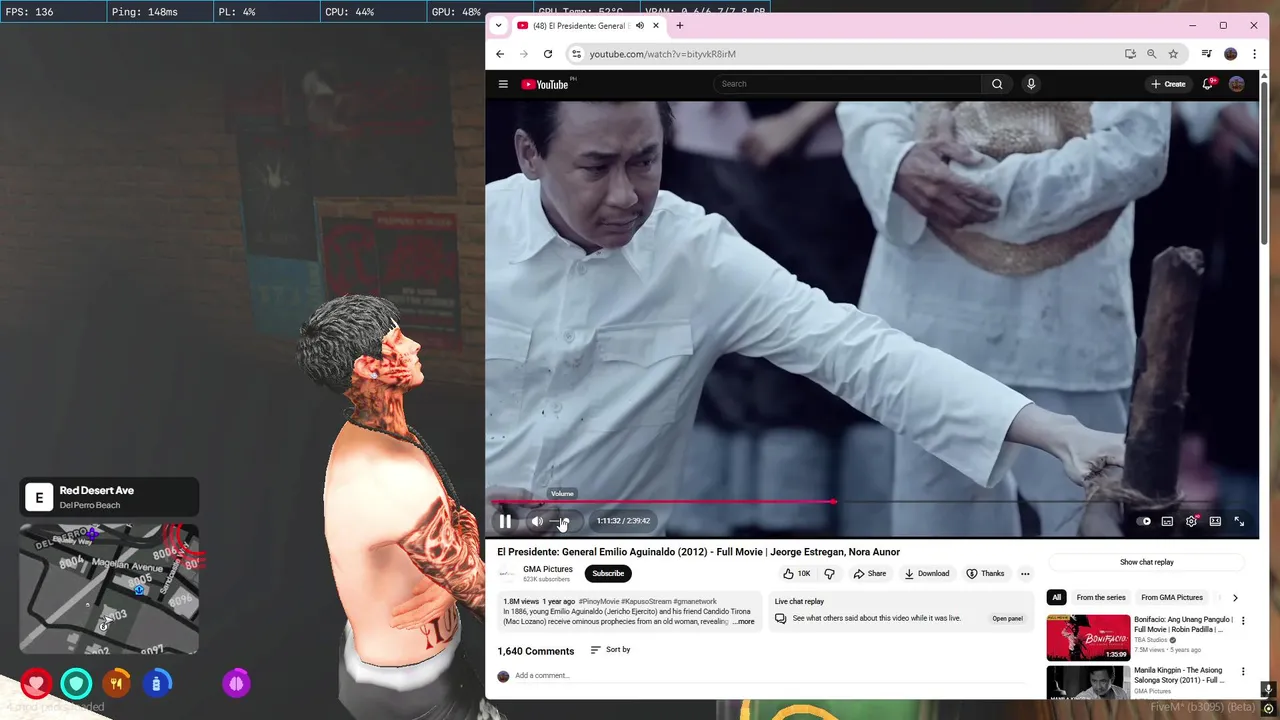
Task: Open the Manila Kingpin video thumbnail
Action: click(x=1088, y=682)
